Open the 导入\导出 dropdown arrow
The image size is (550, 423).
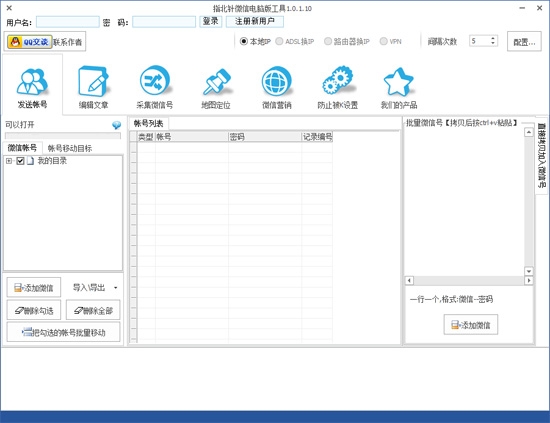tap(115, 288)
